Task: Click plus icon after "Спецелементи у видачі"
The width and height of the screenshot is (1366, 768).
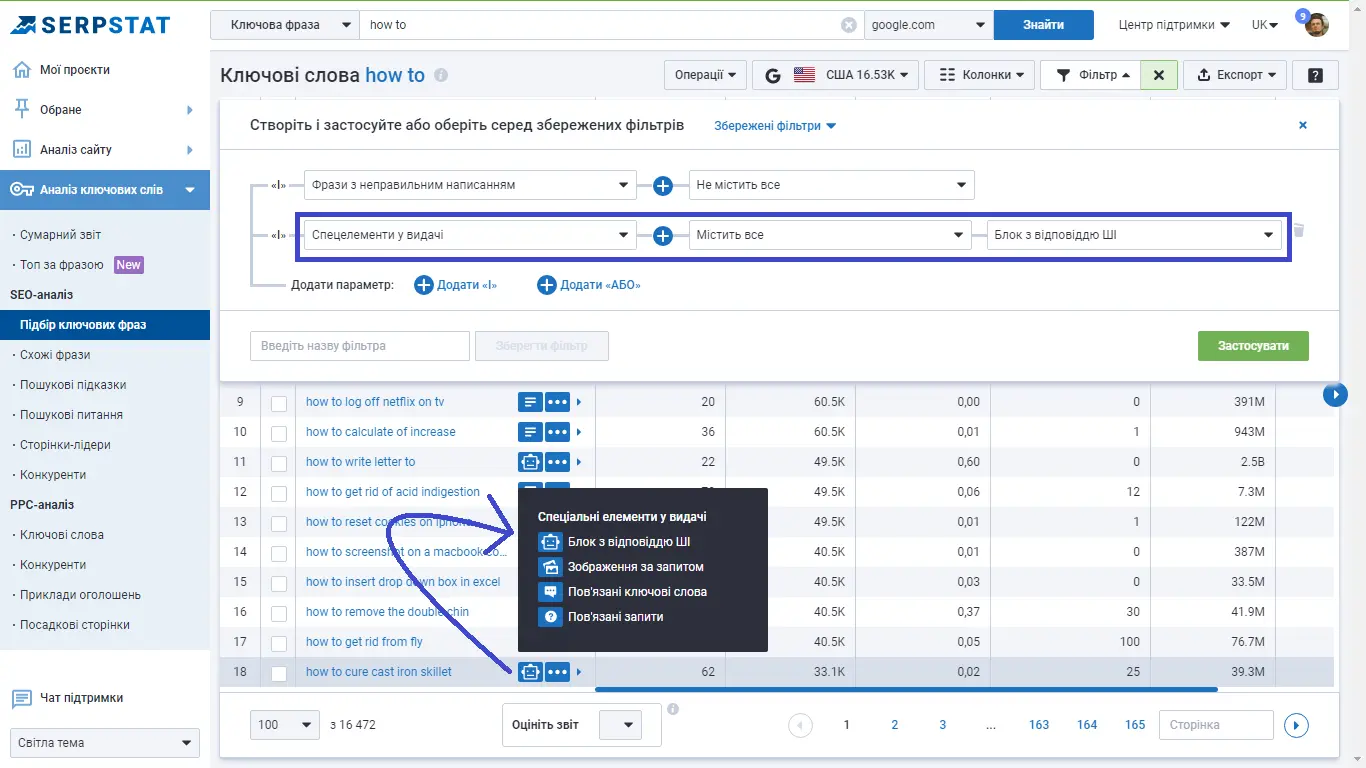Action: (662, 236)
